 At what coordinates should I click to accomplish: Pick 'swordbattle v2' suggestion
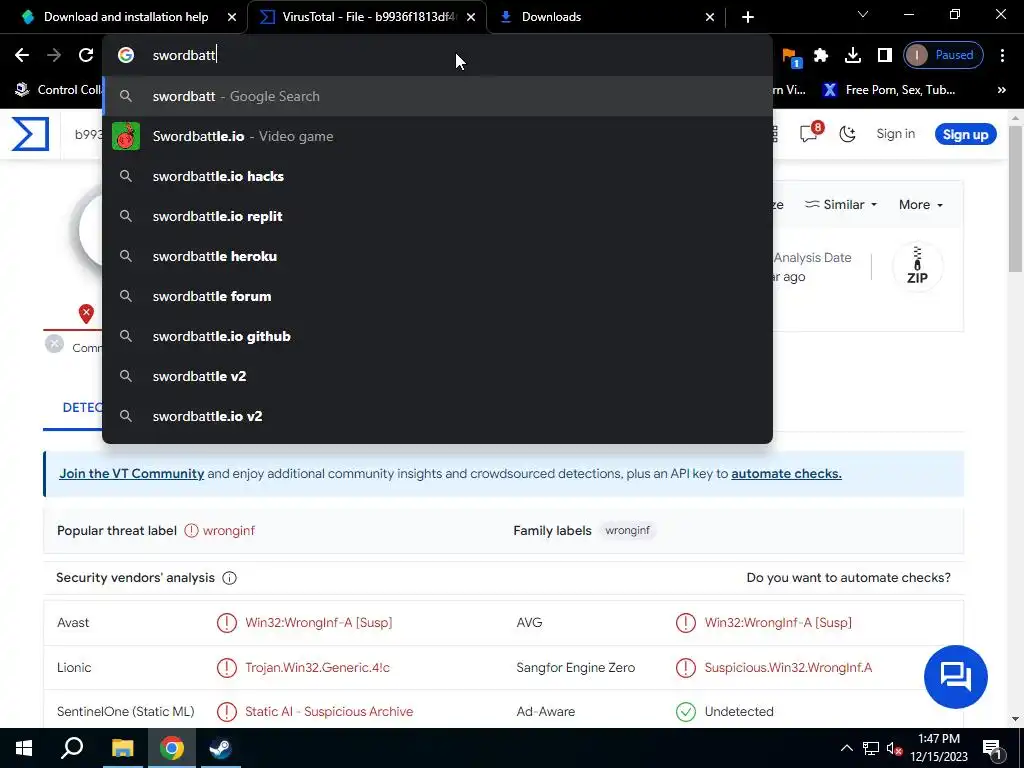coord(438,376)
